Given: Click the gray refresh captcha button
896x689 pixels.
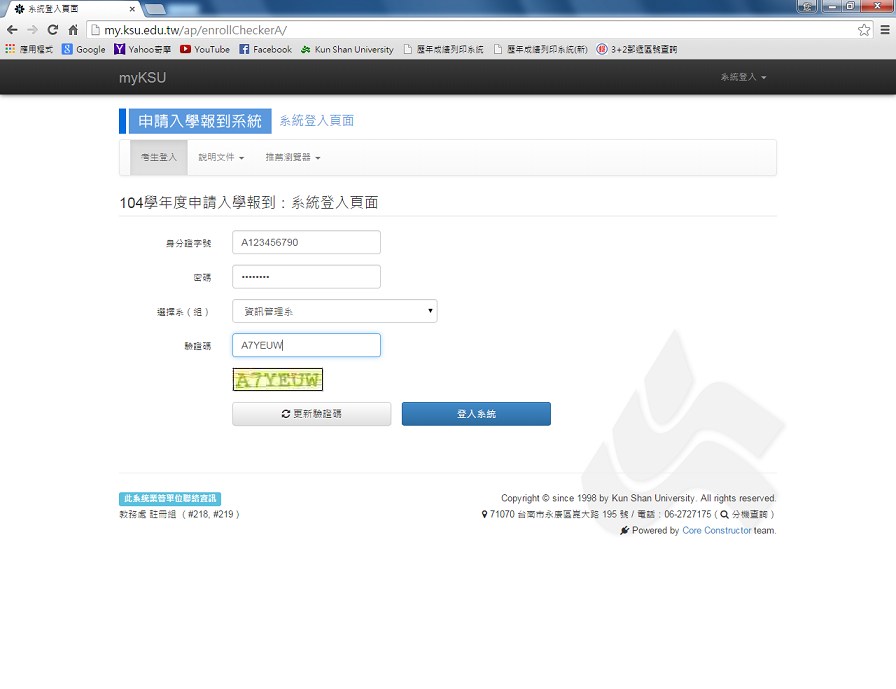Looking at the screenshot, I should pyautogui.click(x=311, y=414).
